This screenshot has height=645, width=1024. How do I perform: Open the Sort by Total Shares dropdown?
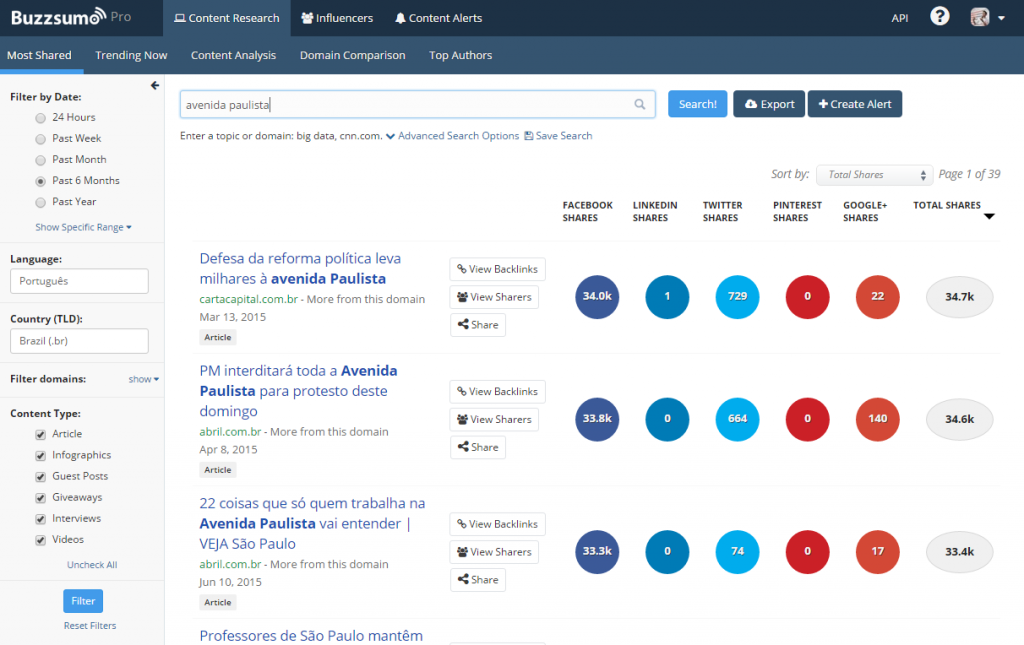(x=874, y=175)
